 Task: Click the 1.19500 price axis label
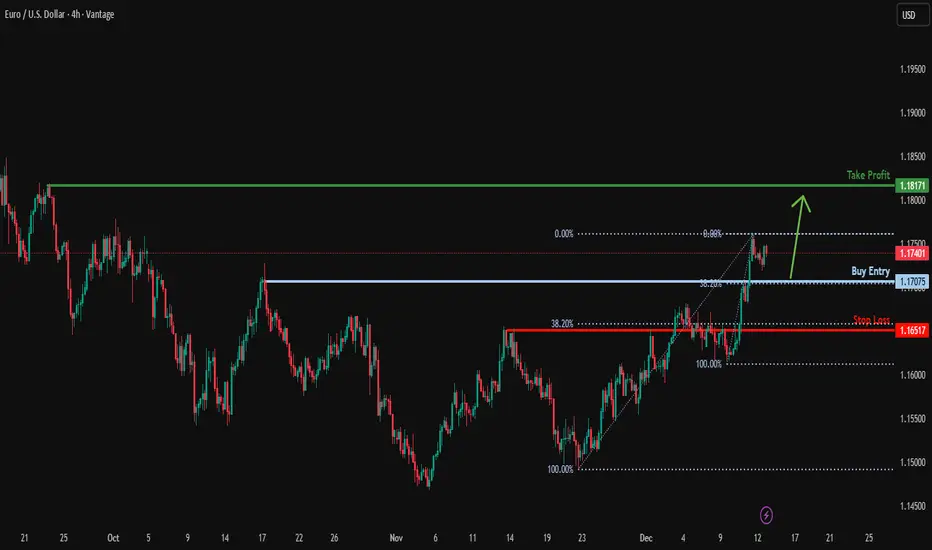click(912, 69)
